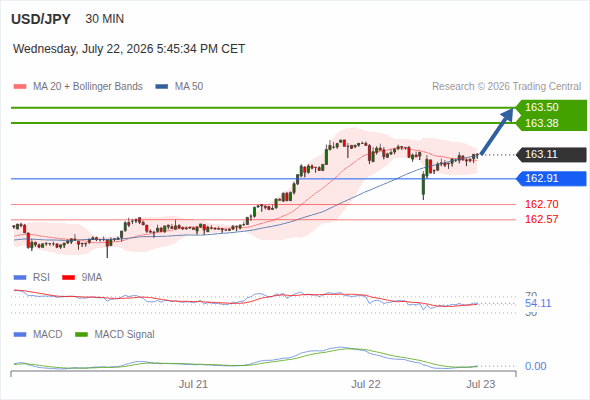Click the MA 20 Bollinger Bands pink swatch

(x=20, y=87)
